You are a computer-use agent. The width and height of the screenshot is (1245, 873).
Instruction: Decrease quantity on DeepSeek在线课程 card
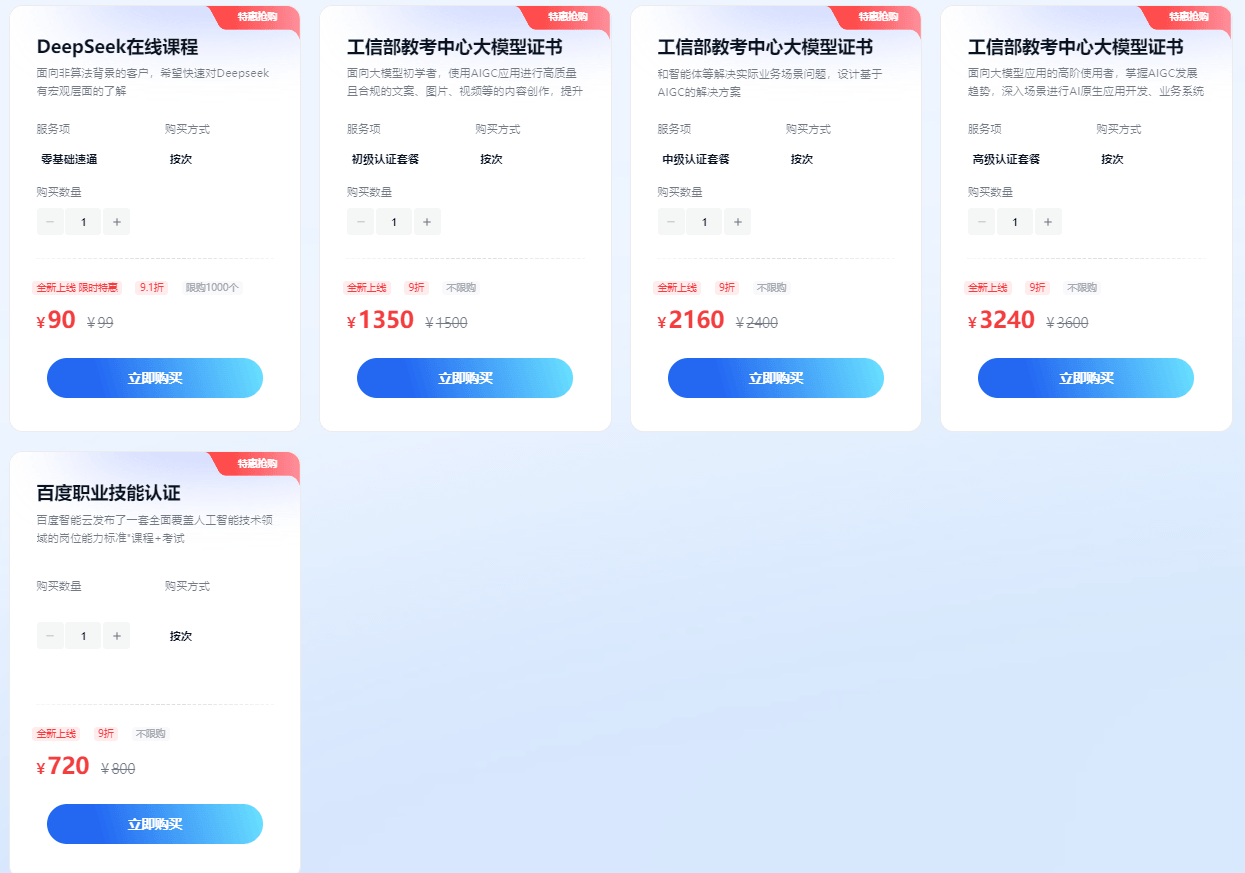[50, 222]
